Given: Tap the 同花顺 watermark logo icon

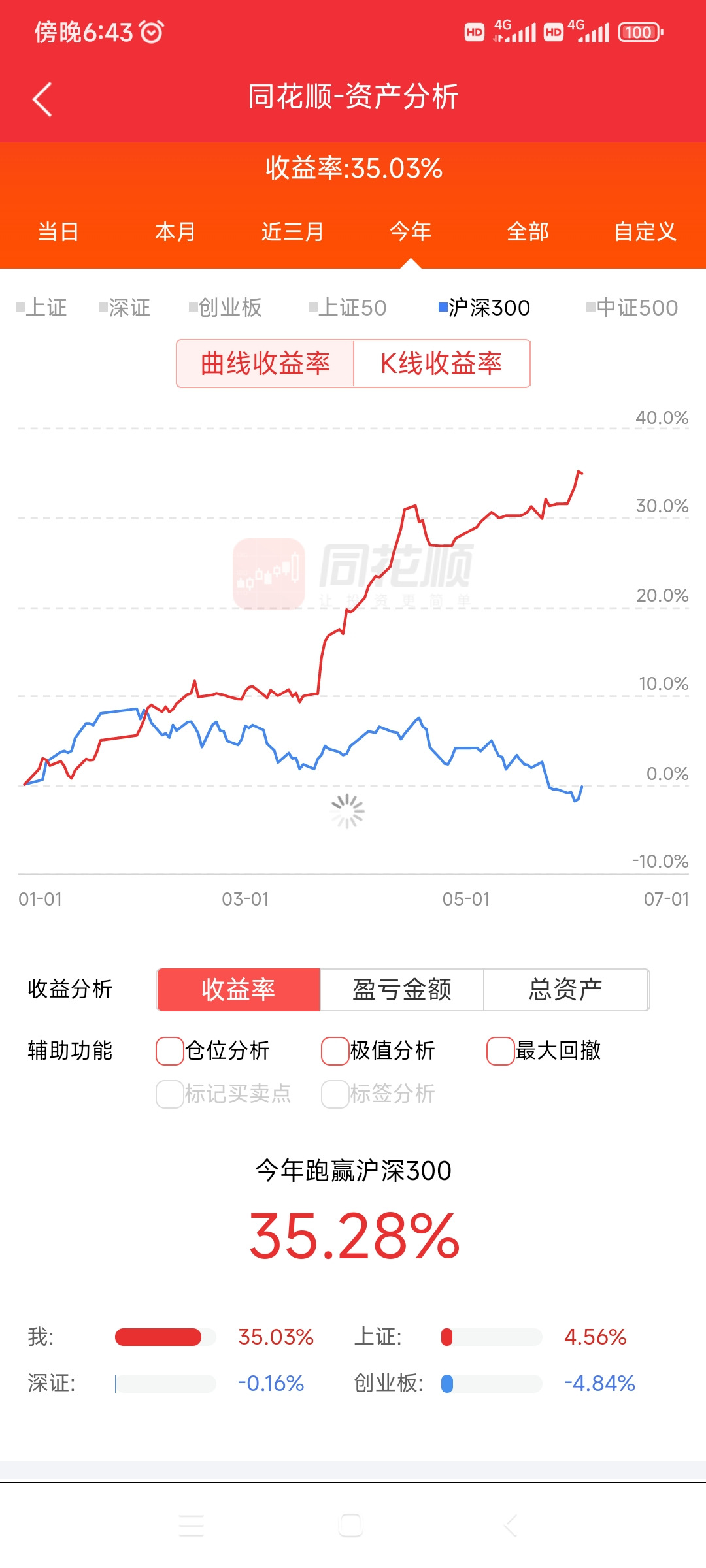Looking at the screenshot, I should tap(269, 573).
